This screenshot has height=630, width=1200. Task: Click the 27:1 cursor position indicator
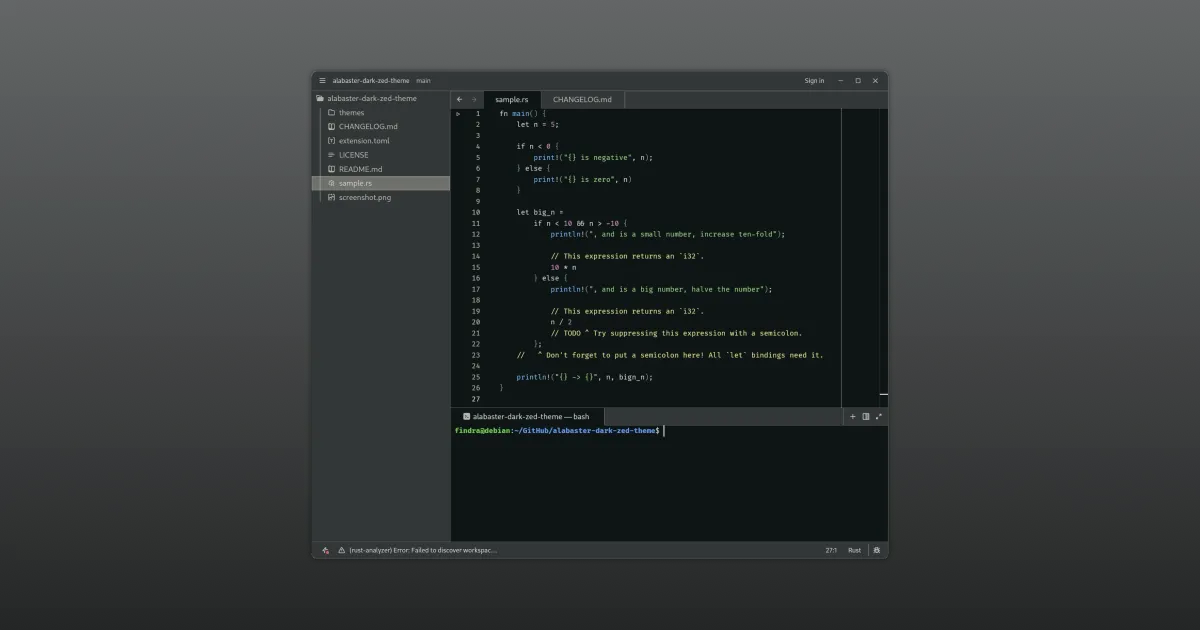831,550
